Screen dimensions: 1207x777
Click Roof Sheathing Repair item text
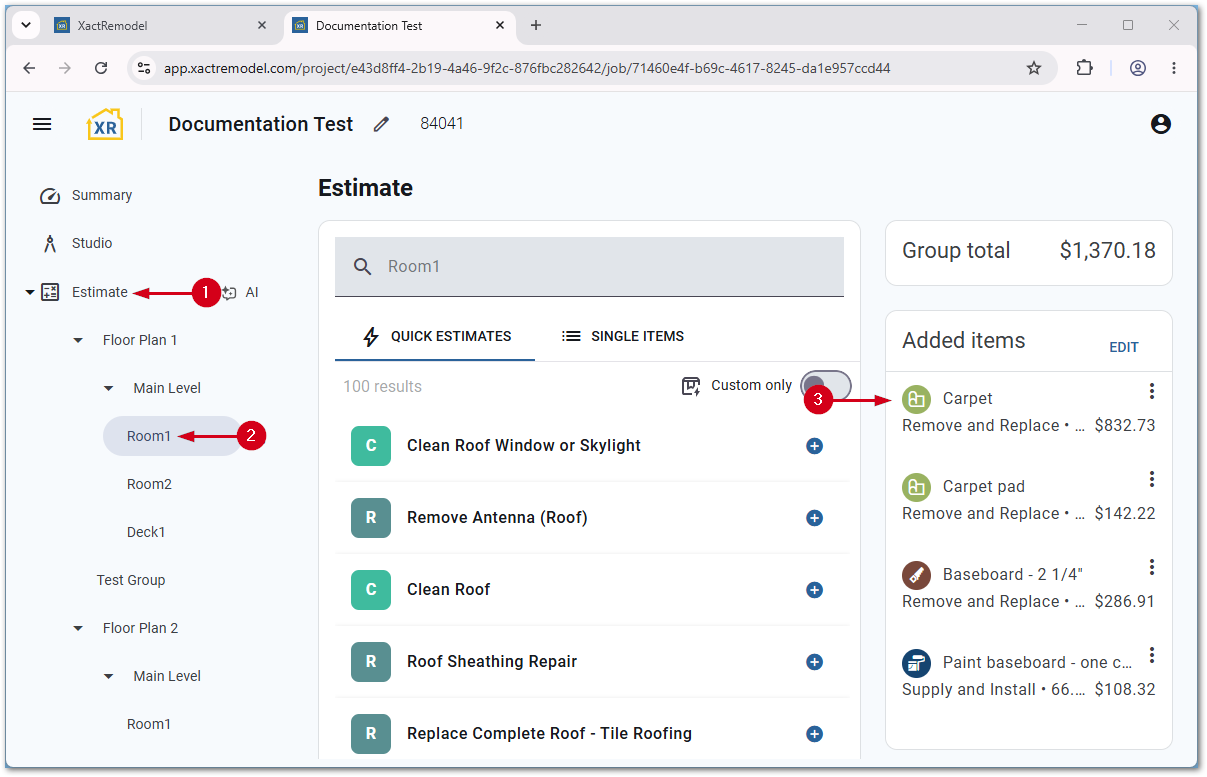pyautogui.click(x=492, y=662)
